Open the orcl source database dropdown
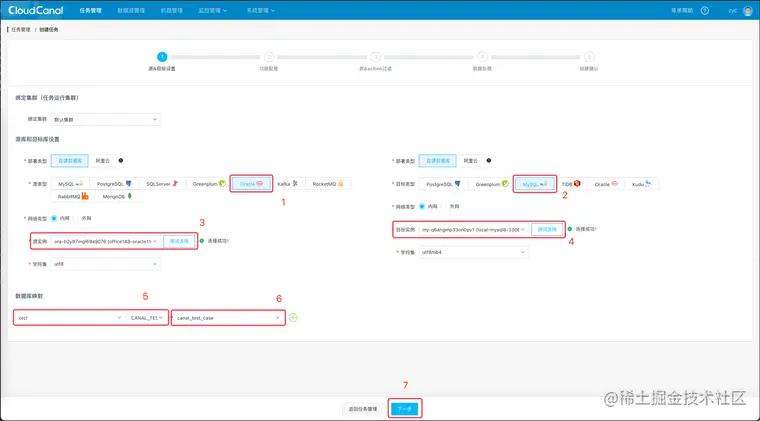The width and height of the screenshot is (760, 421). (69, 318)
